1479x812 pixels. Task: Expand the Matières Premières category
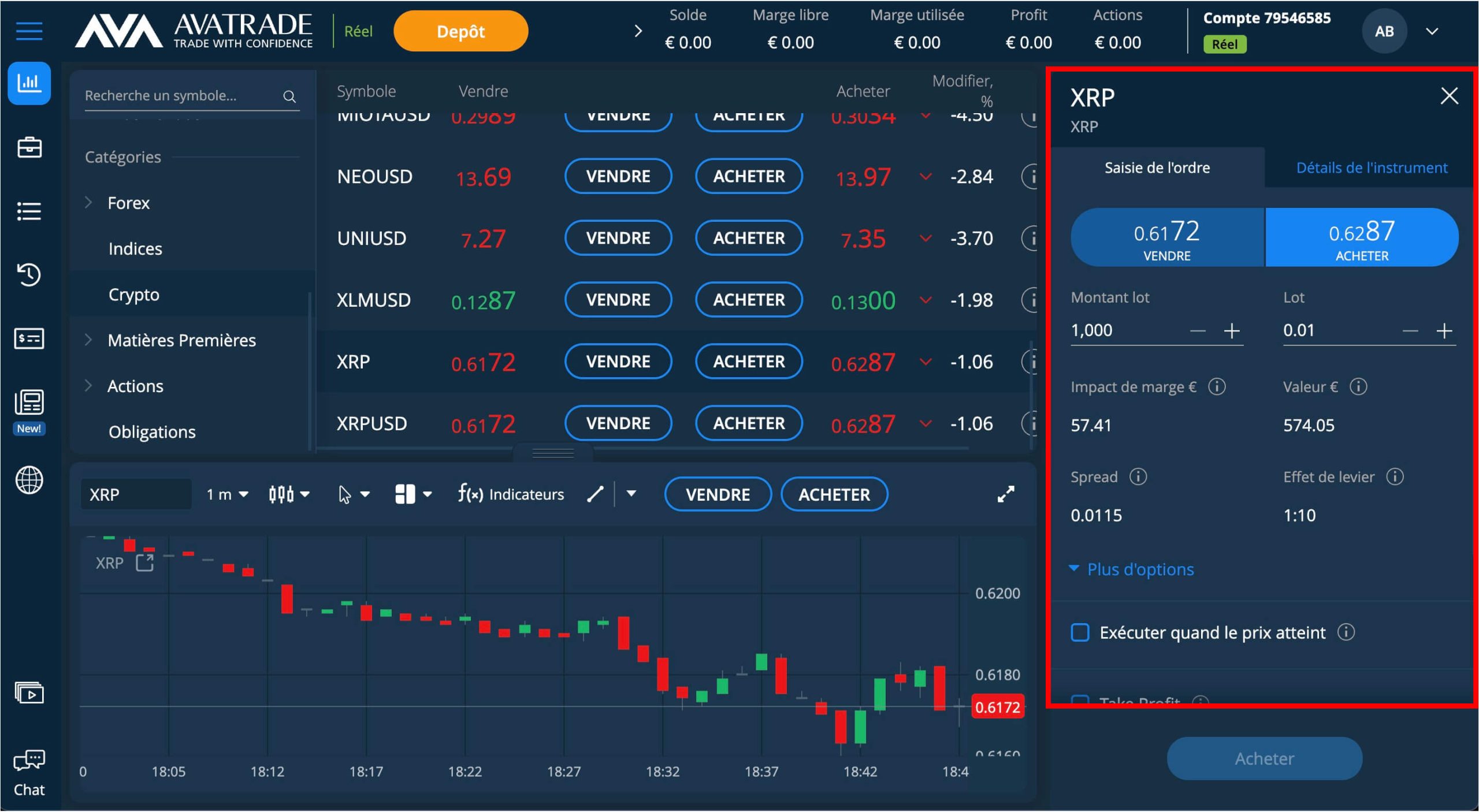[x=88, y=340]
